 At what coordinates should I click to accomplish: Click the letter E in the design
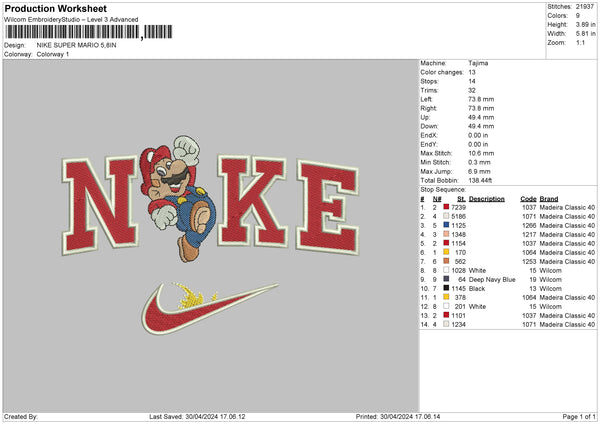tap(328, 207)
